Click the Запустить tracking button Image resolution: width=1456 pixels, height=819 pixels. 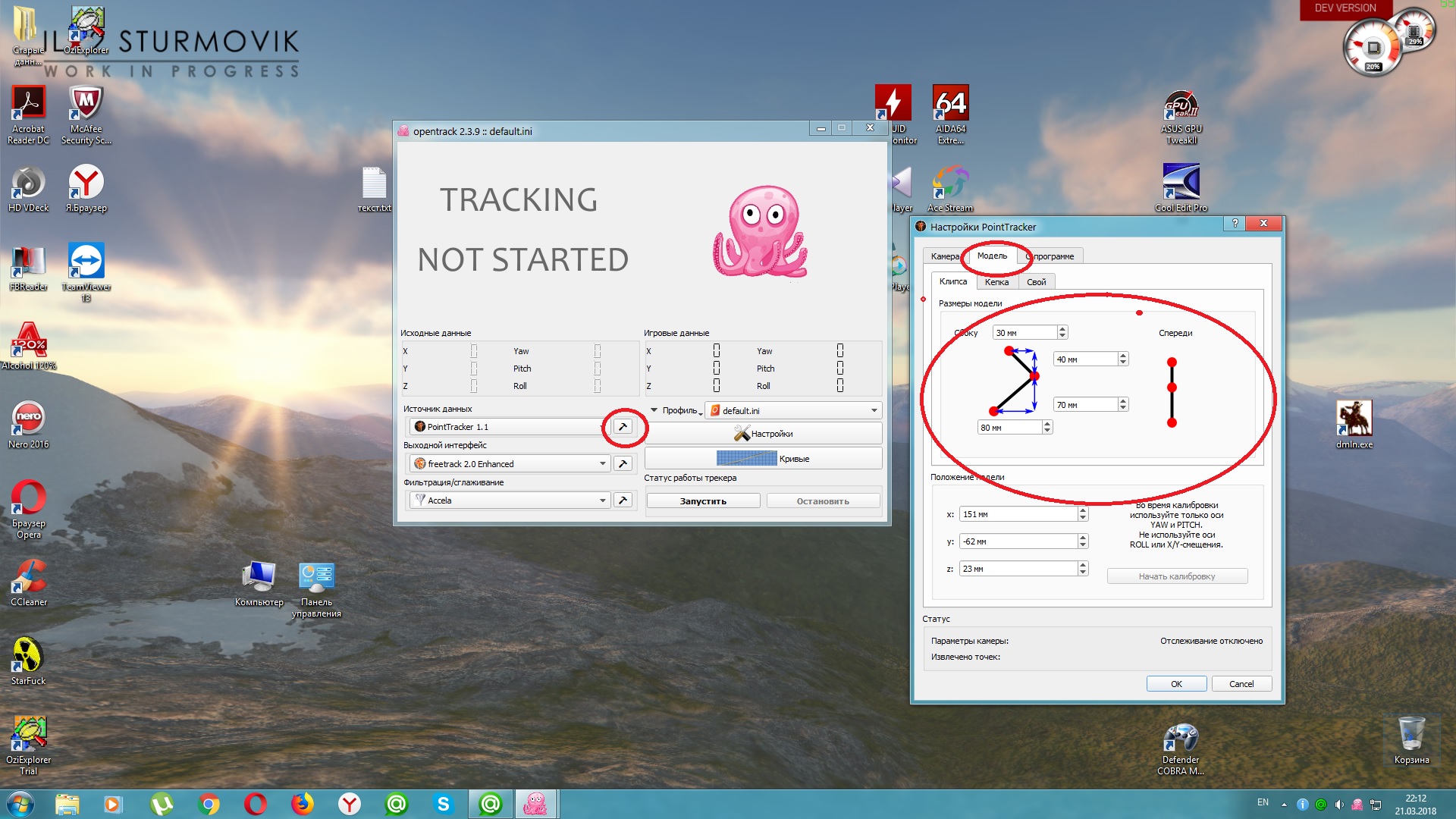point(703,501)
